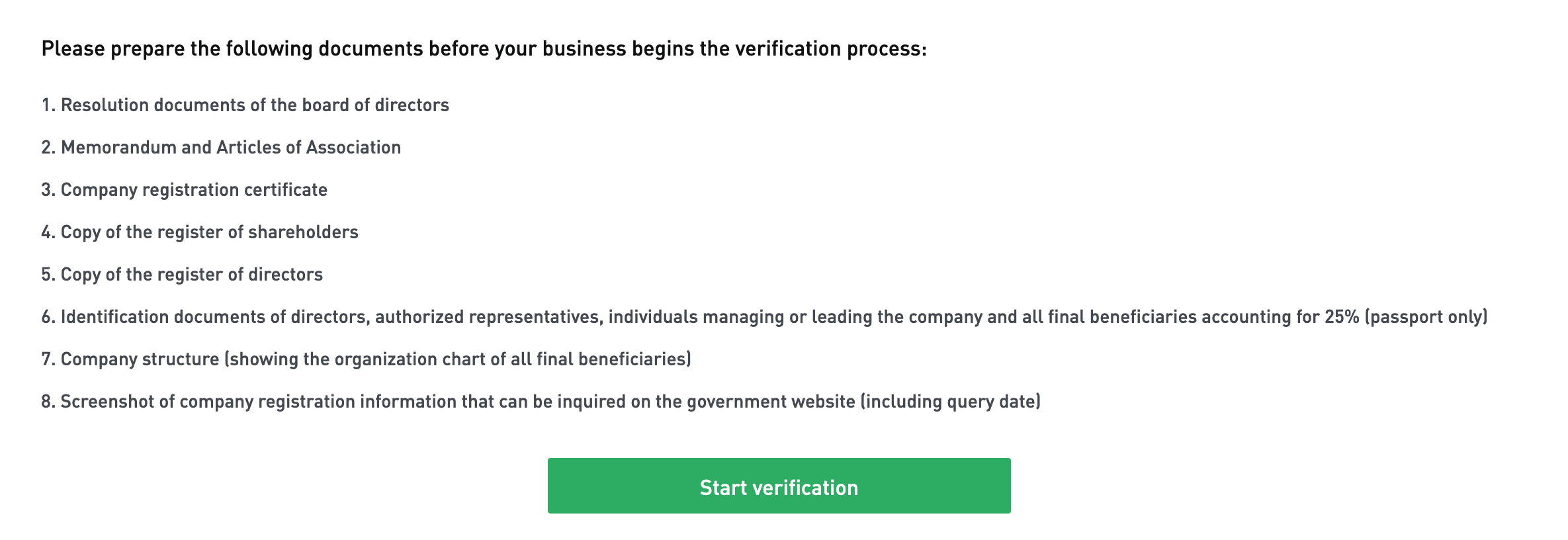Click the '(passport only)' text
Image resolution: width=1568 pixels, height=540 pixels.
[1426, 317]
